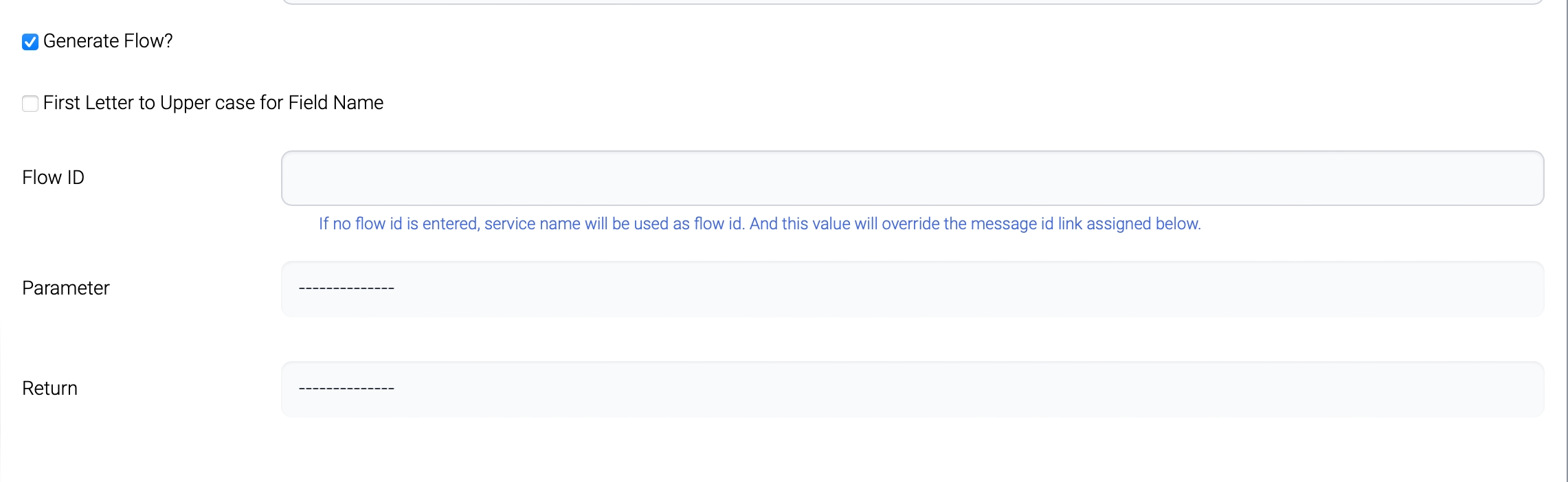The width and height of the screenshot is (1568, 482).
Task: Click the Flow ID text input
Action: pyautogui.click(x=912, y=179)
